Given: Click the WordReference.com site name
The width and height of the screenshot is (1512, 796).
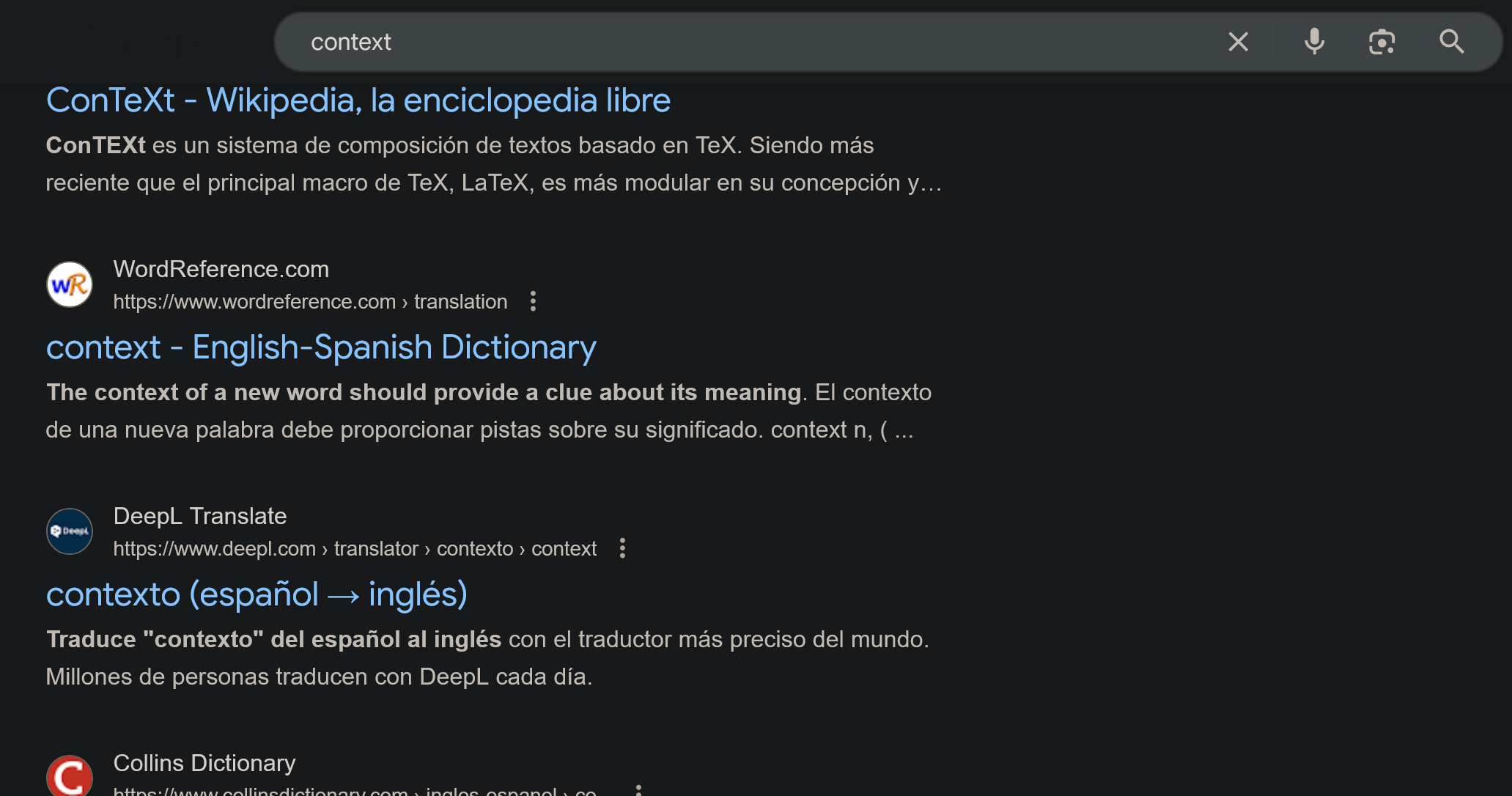Looking at the screenshot, I should [x=221, y=269].
